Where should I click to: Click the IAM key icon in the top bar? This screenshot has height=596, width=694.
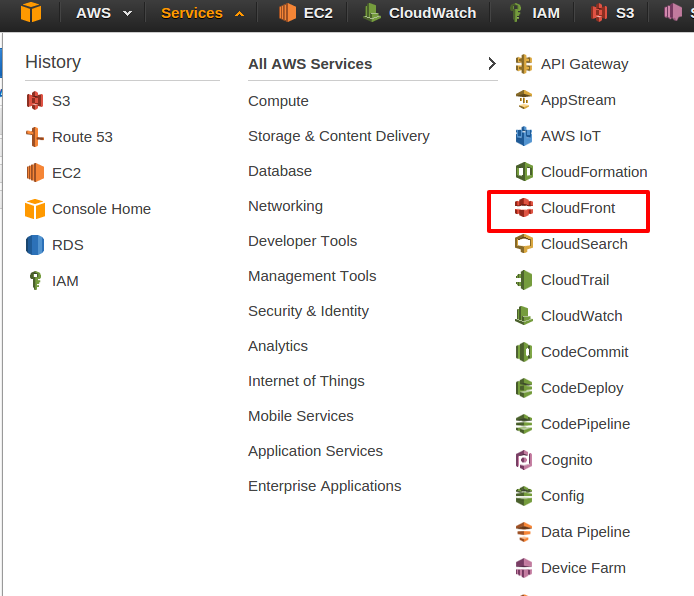(515, 12)
